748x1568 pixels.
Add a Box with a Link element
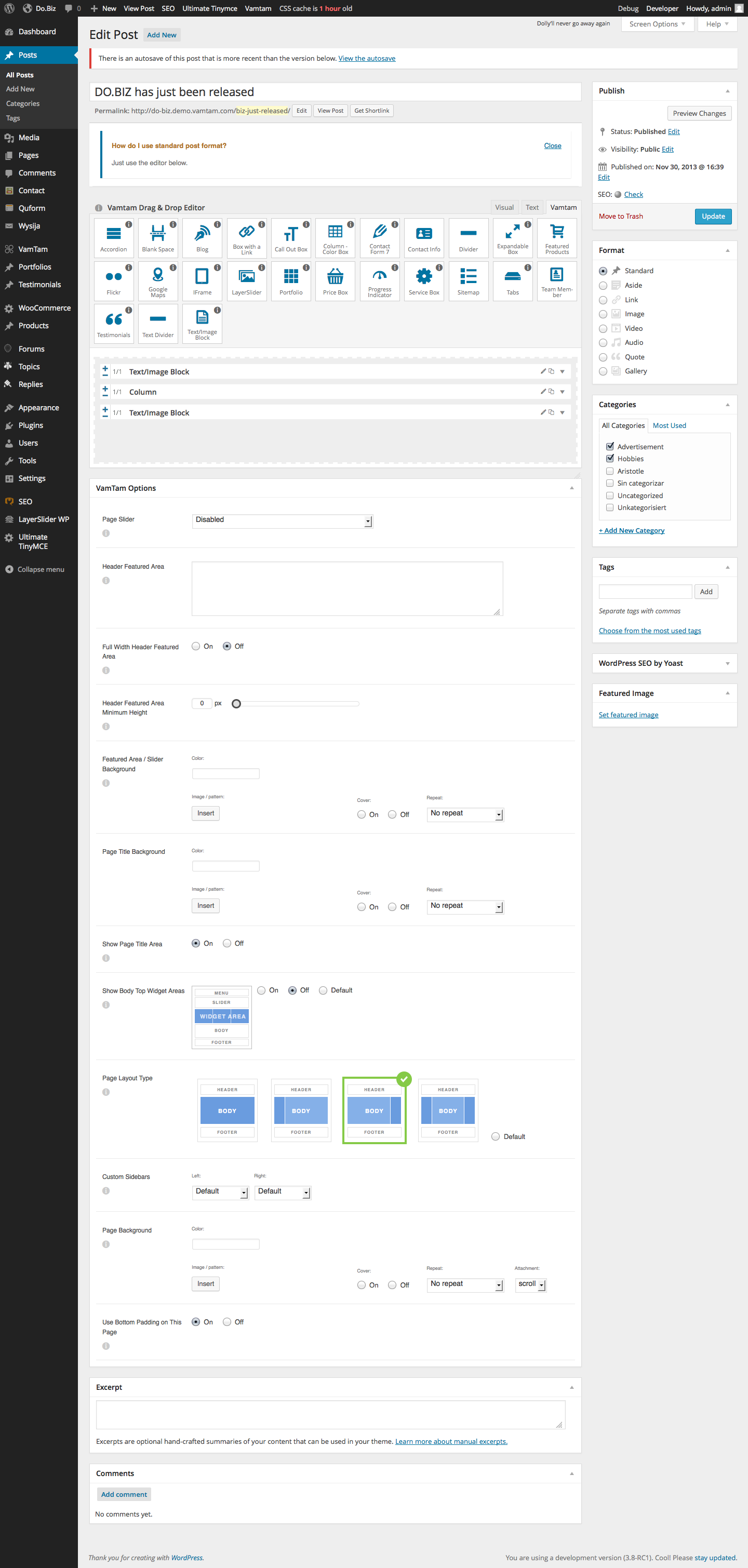(x=247, y=238)
